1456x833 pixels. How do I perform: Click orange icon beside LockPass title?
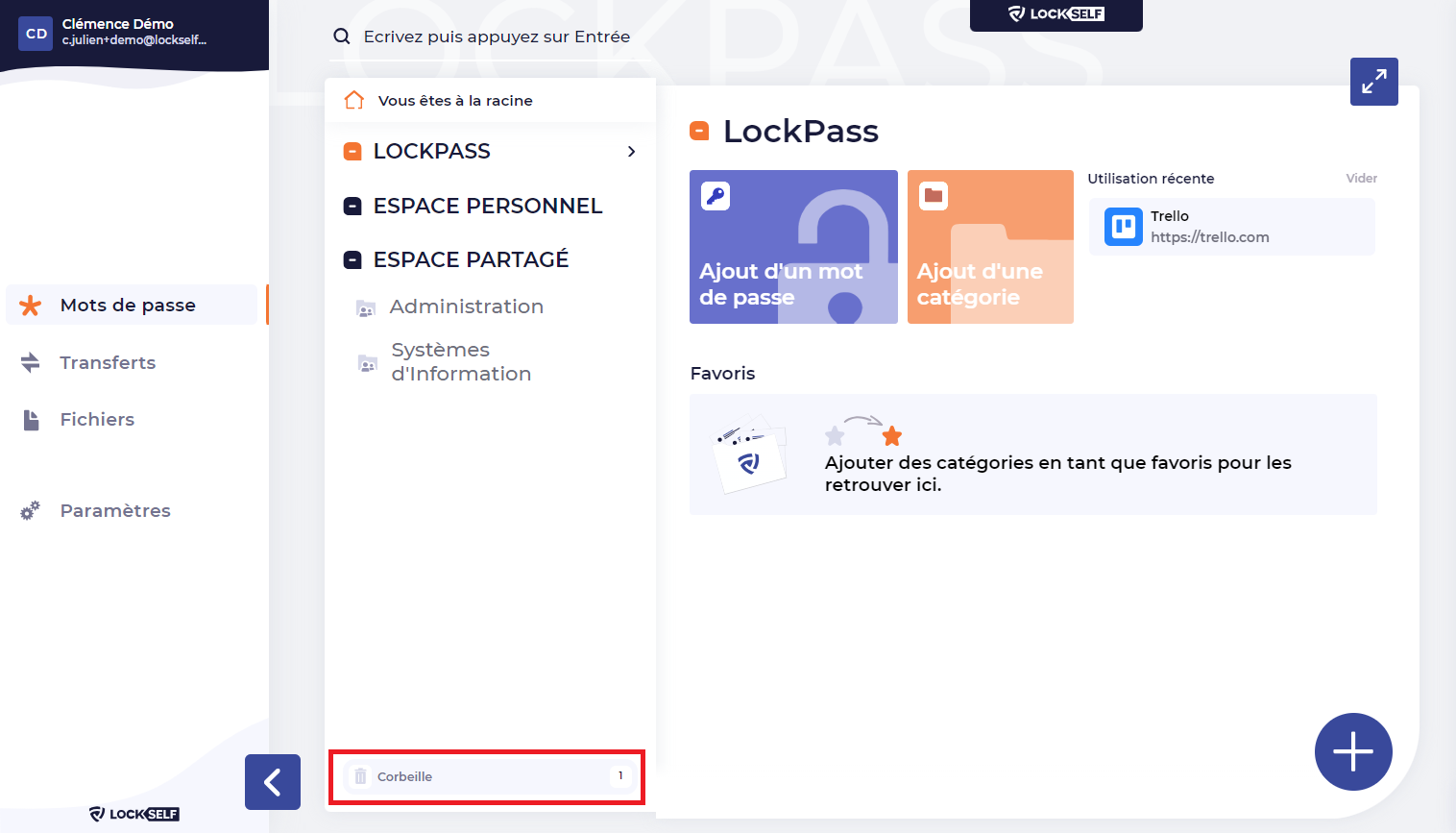[x=699, y=131]
